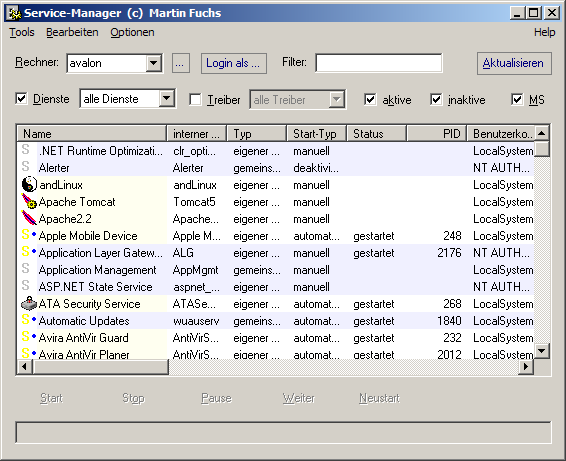Click the horizontal scrollbar thumb of the list

click(x=101, y=367)
